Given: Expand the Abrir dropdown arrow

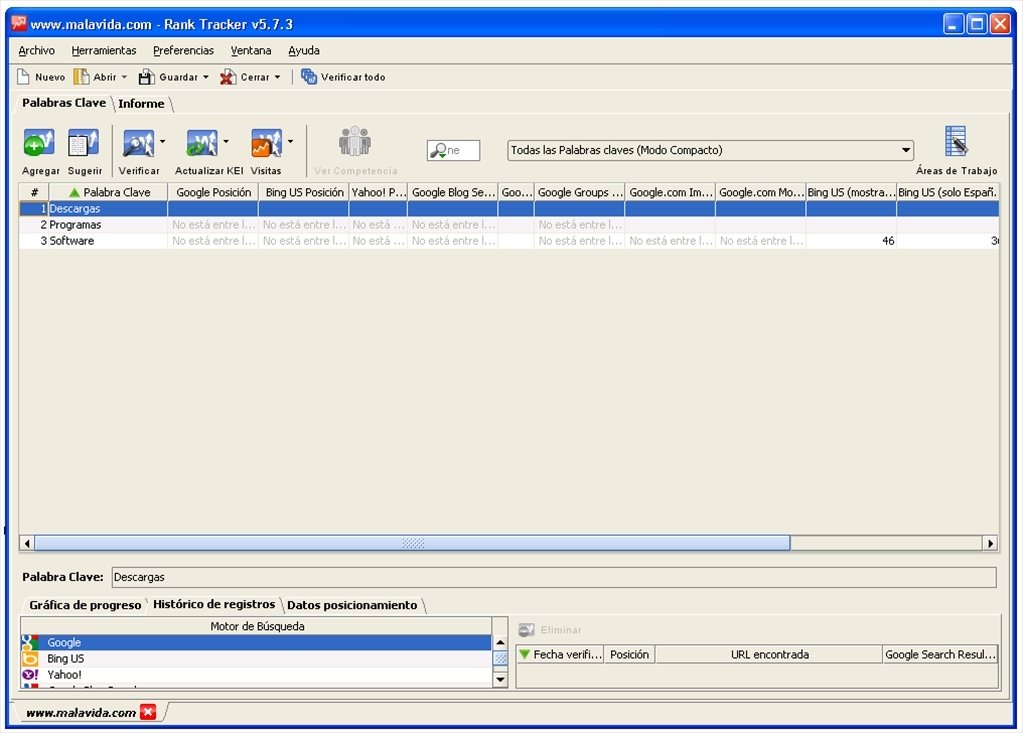Looking at the screenshot, I should click(x=124, y=77).
